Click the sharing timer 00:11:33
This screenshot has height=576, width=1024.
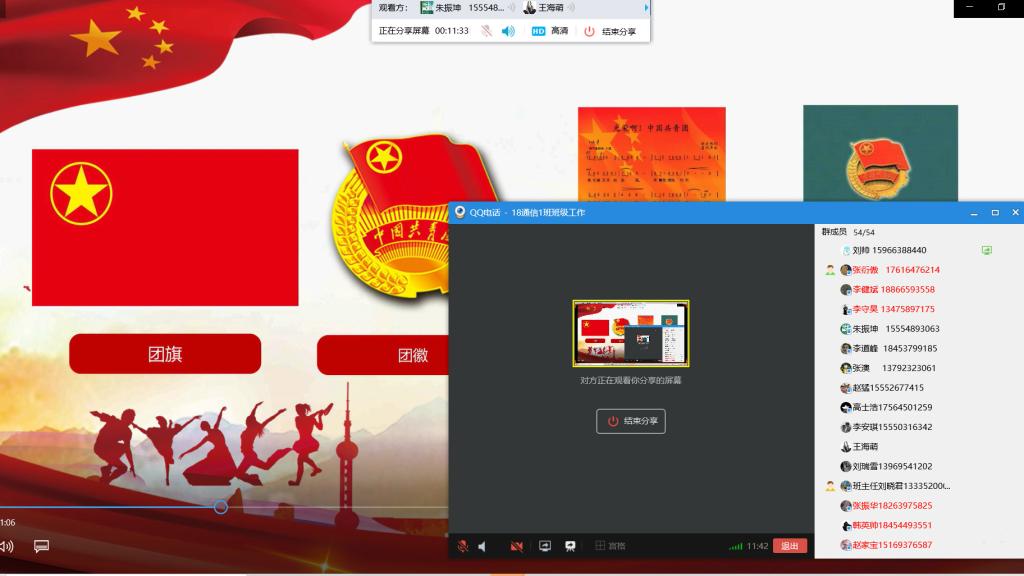pyautogui.click(x=452, y=31)
